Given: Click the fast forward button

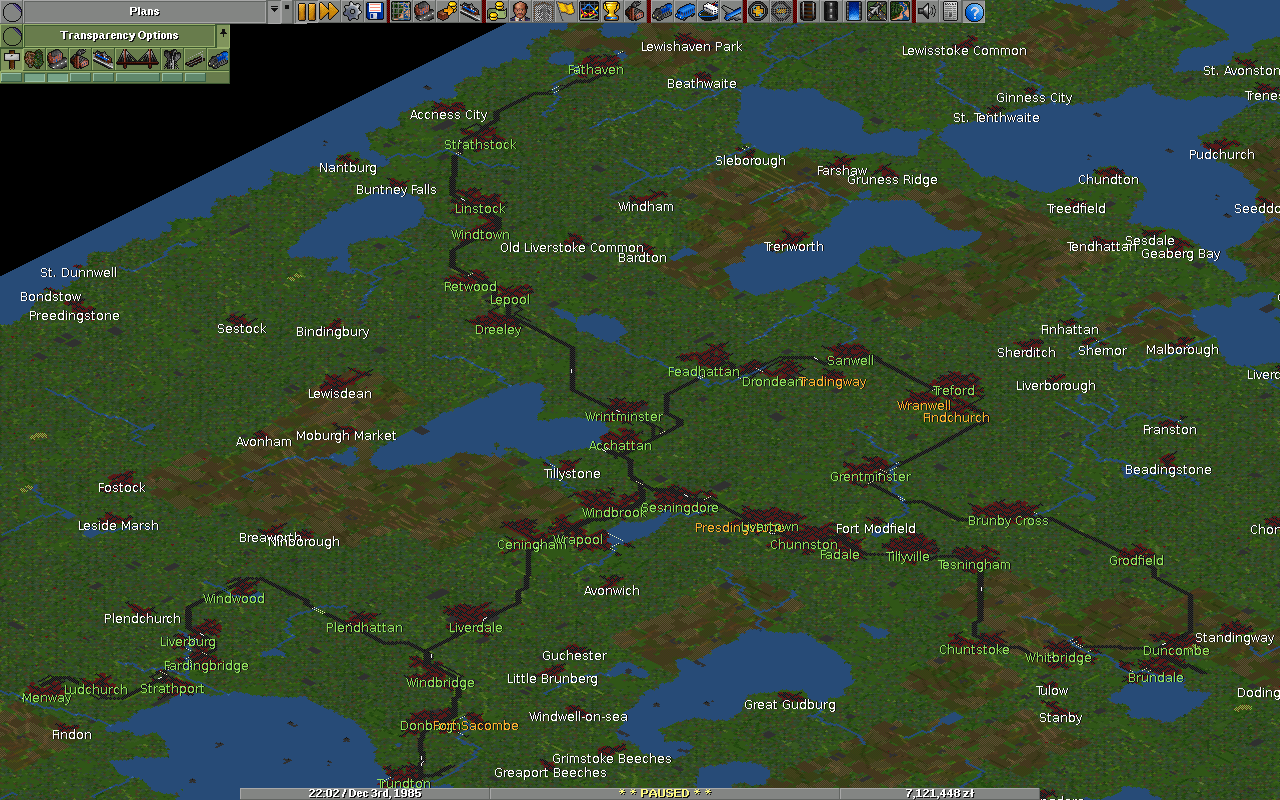Looking at the screenshot, I should pyautogui.click(x=329, y=12).
